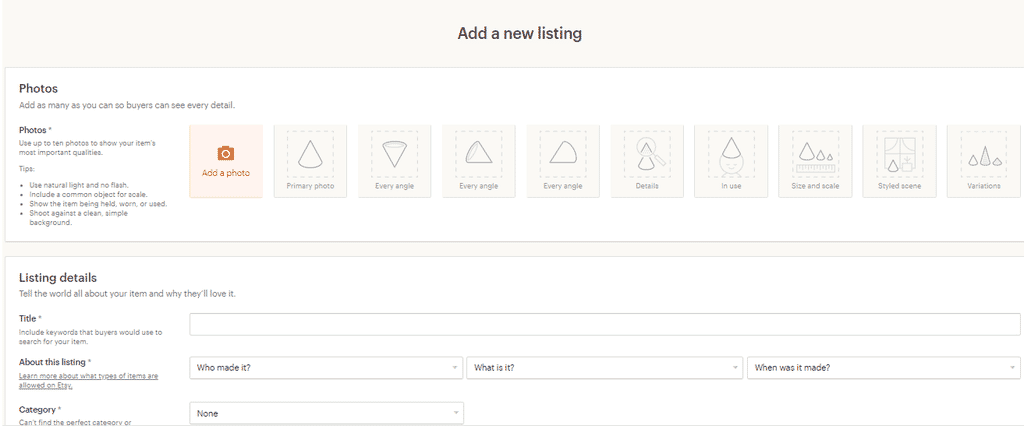Open the Who made it? dropdown
This screenshot has width=1024, height=429.
pyautogui.click(x=326, y=368)
